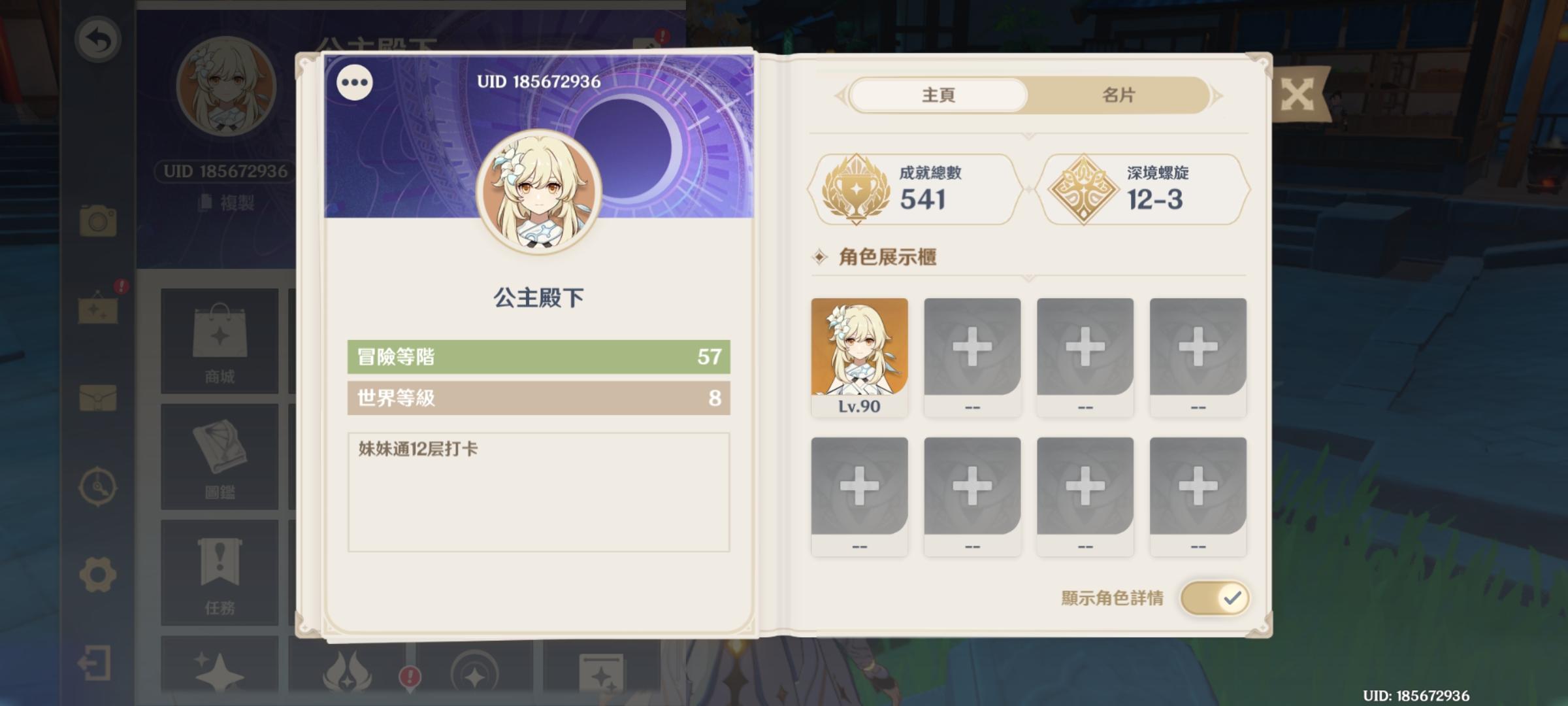Screen dimensions: 1568x706
Task: Open the 商城 shop tile
Action: coord(220,341)
